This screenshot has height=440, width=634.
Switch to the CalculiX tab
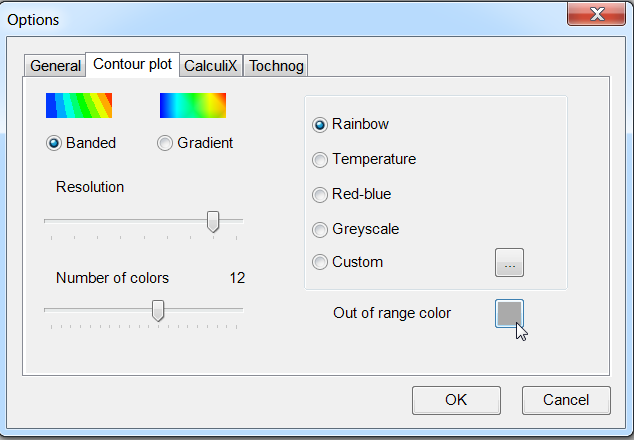211,66
